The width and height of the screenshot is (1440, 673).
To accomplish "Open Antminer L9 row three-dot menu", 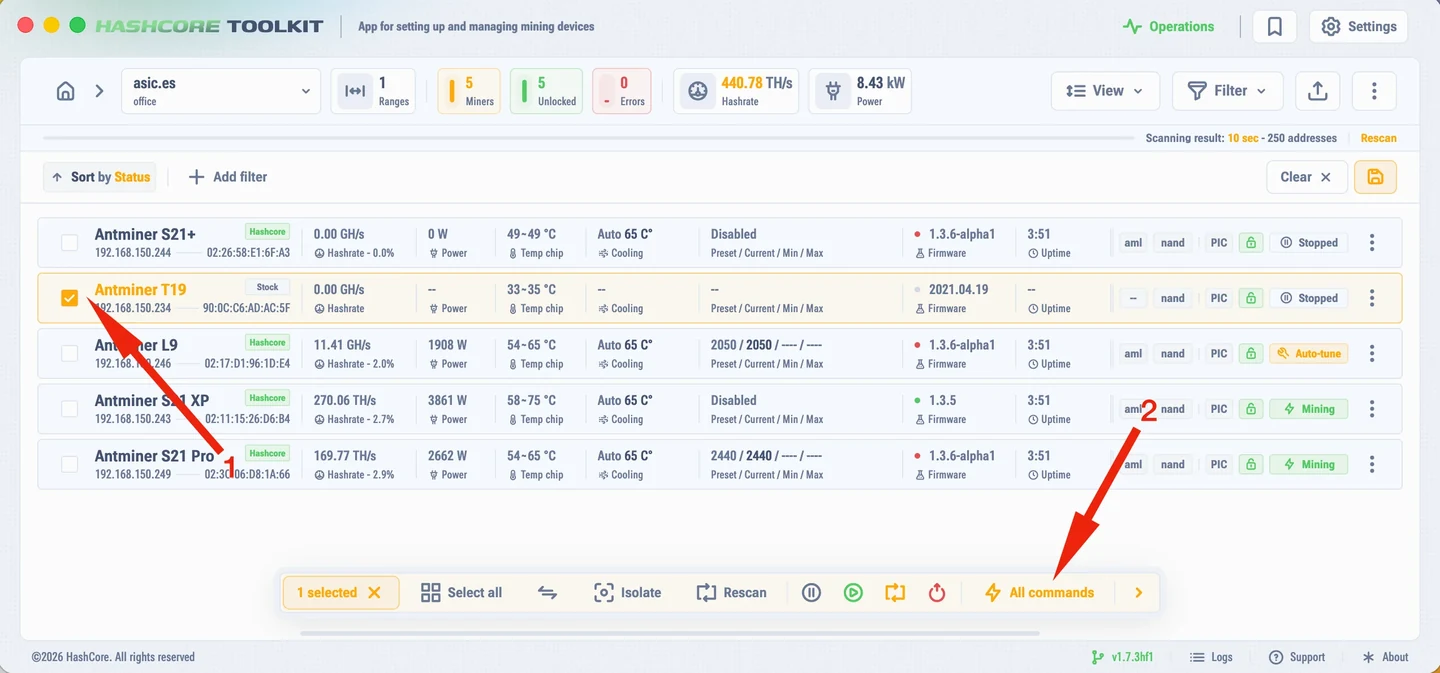I will pos(1372,353).
